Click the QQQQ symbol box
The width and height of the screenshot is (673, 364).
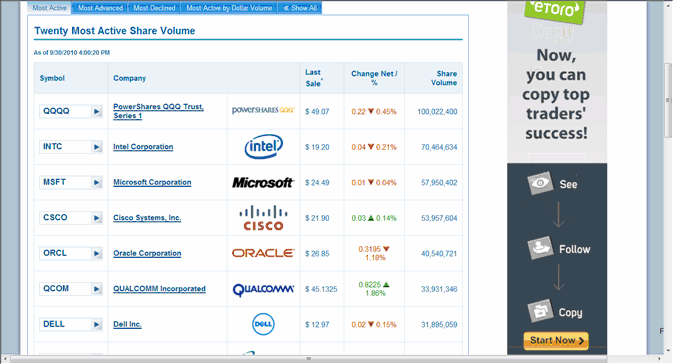(70, 111)
